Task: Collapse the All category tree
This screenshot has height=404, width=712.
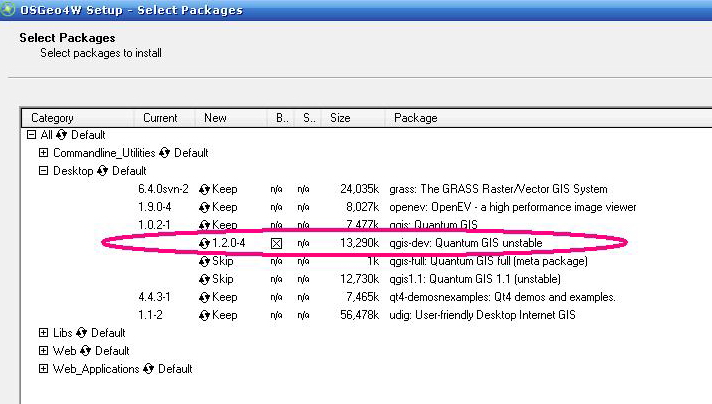Action: (x=31, y=135)
